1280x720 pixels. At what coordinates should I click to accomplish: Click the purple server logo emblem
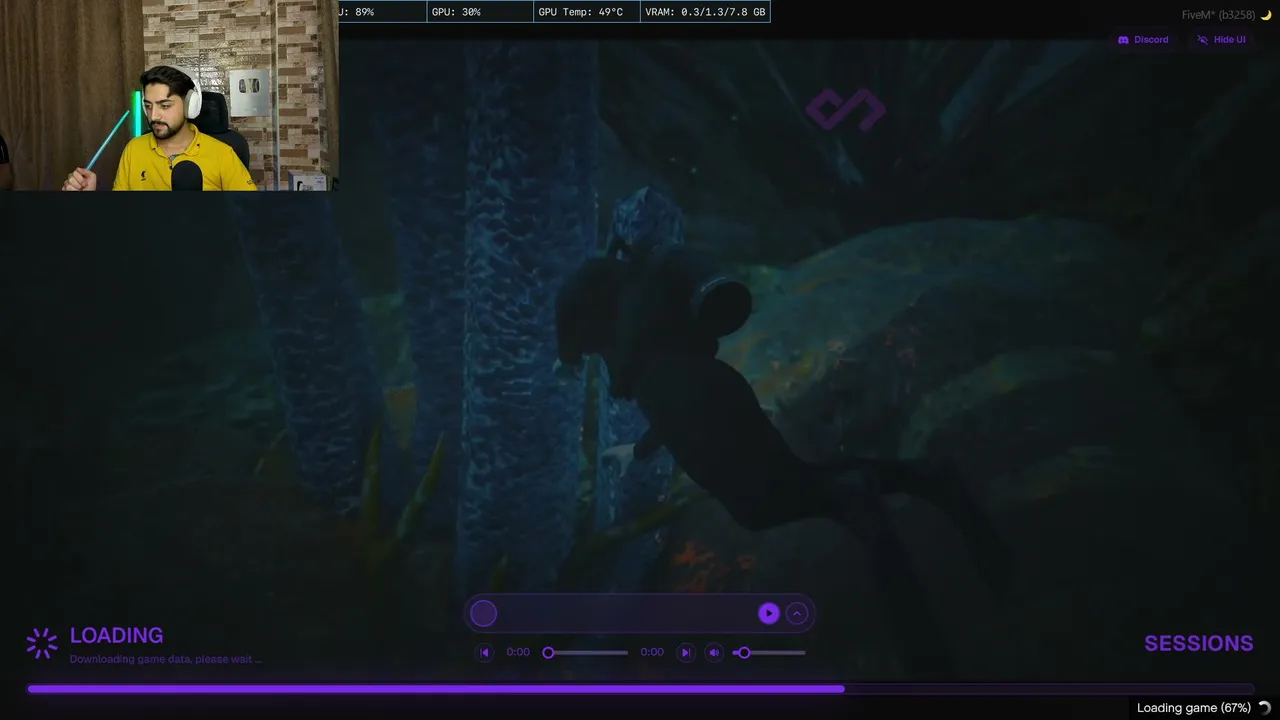[846, 110]
